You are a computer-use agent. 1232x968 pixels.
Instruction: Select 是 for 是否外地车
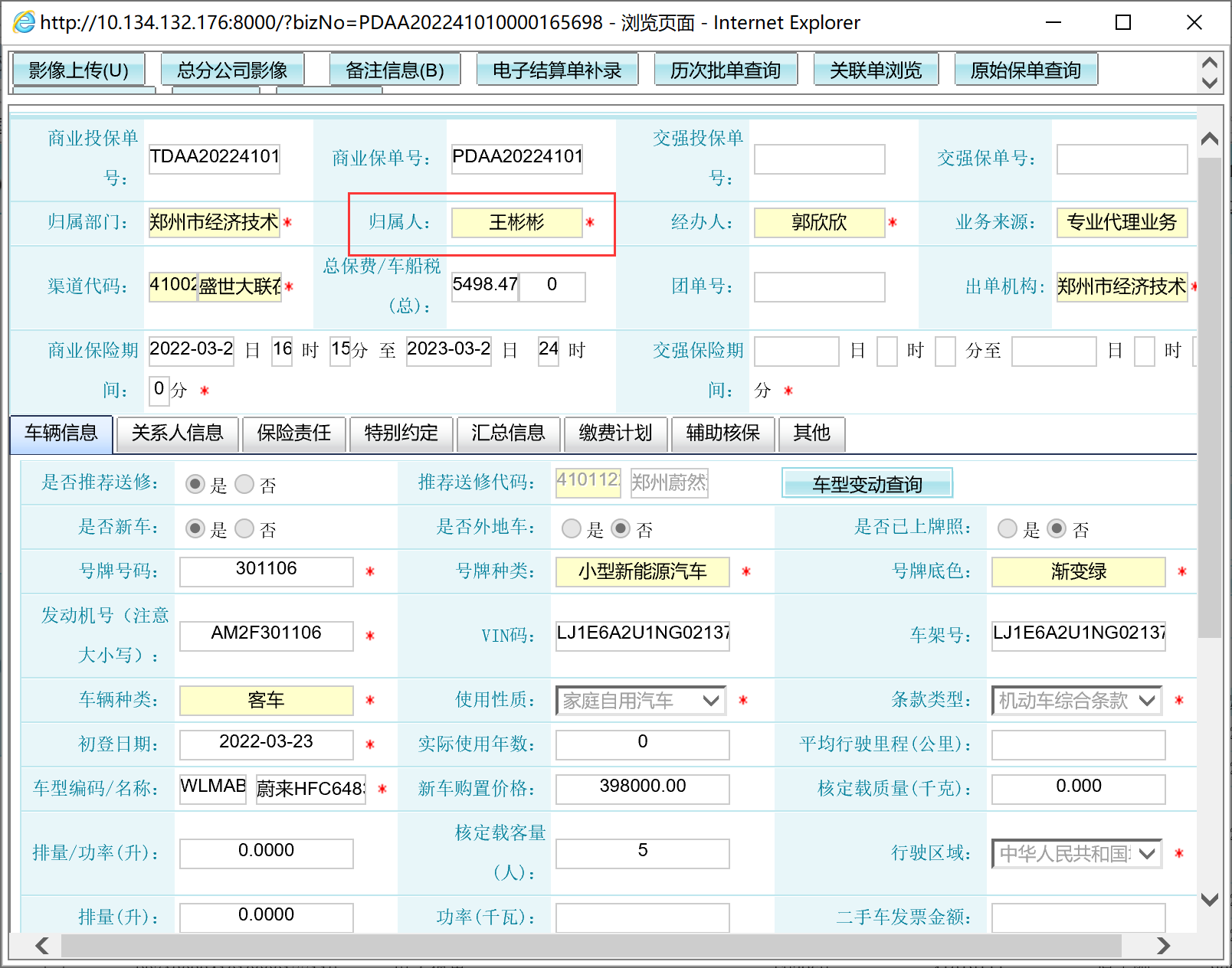572,528
